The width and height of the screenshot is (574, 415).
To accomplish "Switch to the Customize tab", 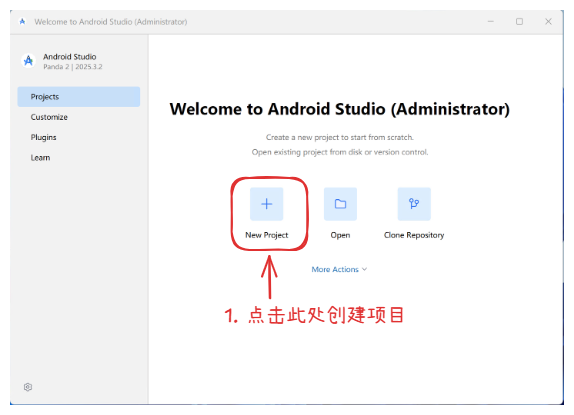I will 79,117.
